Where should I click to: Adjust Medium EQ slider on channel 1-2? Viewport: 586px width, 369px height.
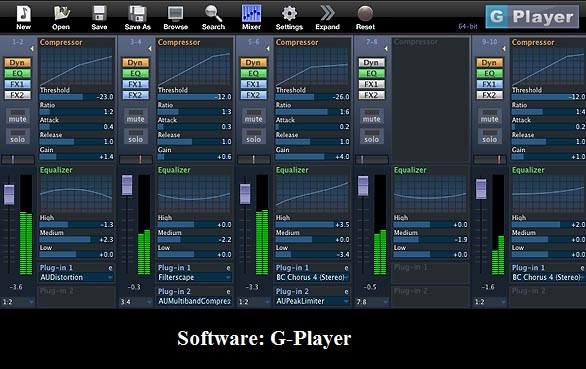(77, 240)
